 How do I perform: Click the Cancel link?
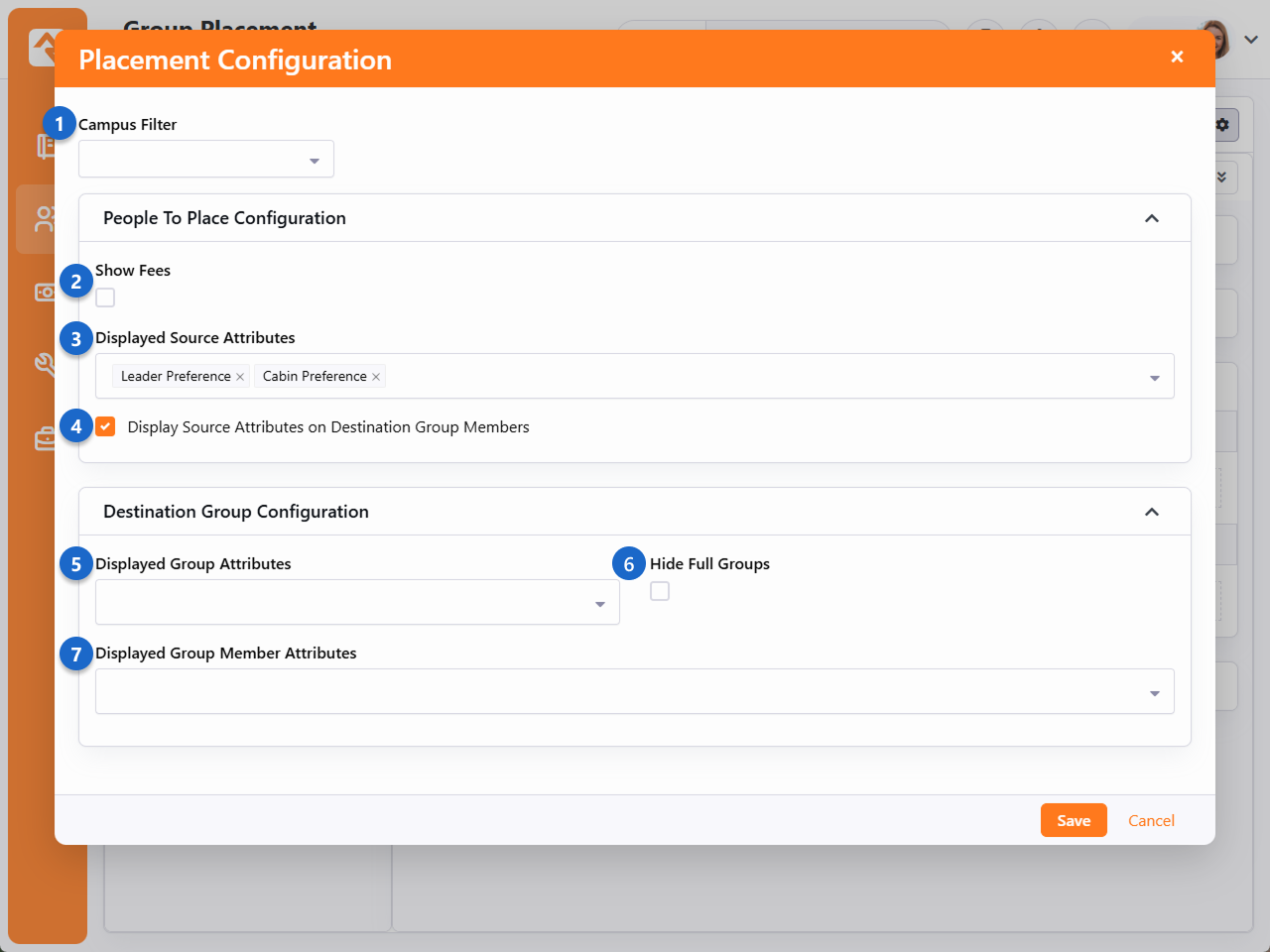[1151, 820]
